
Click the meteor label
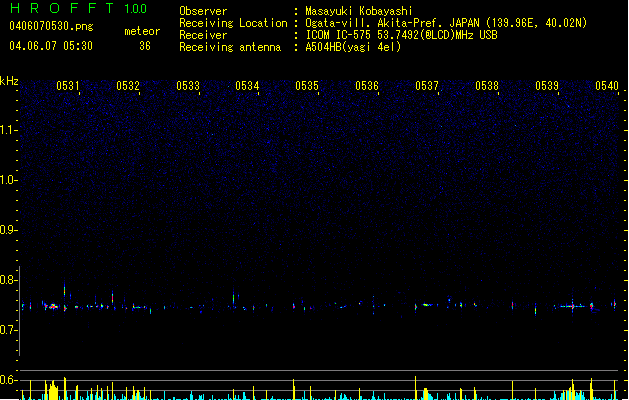[142, 31]
